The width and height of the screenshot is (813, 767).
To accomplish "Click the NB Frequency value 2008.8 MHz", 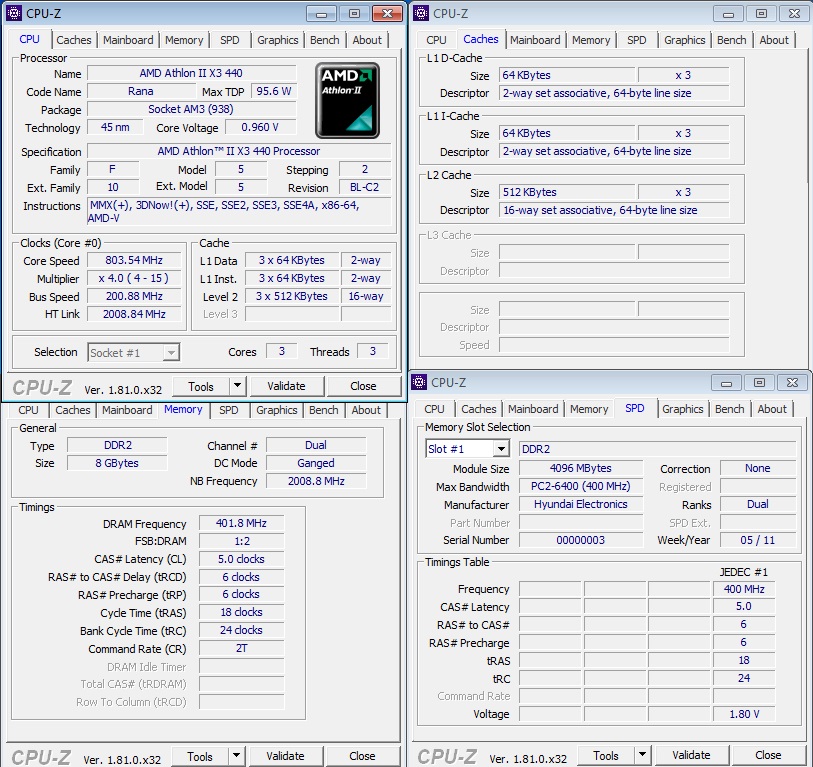I will (x=316, y=481).
